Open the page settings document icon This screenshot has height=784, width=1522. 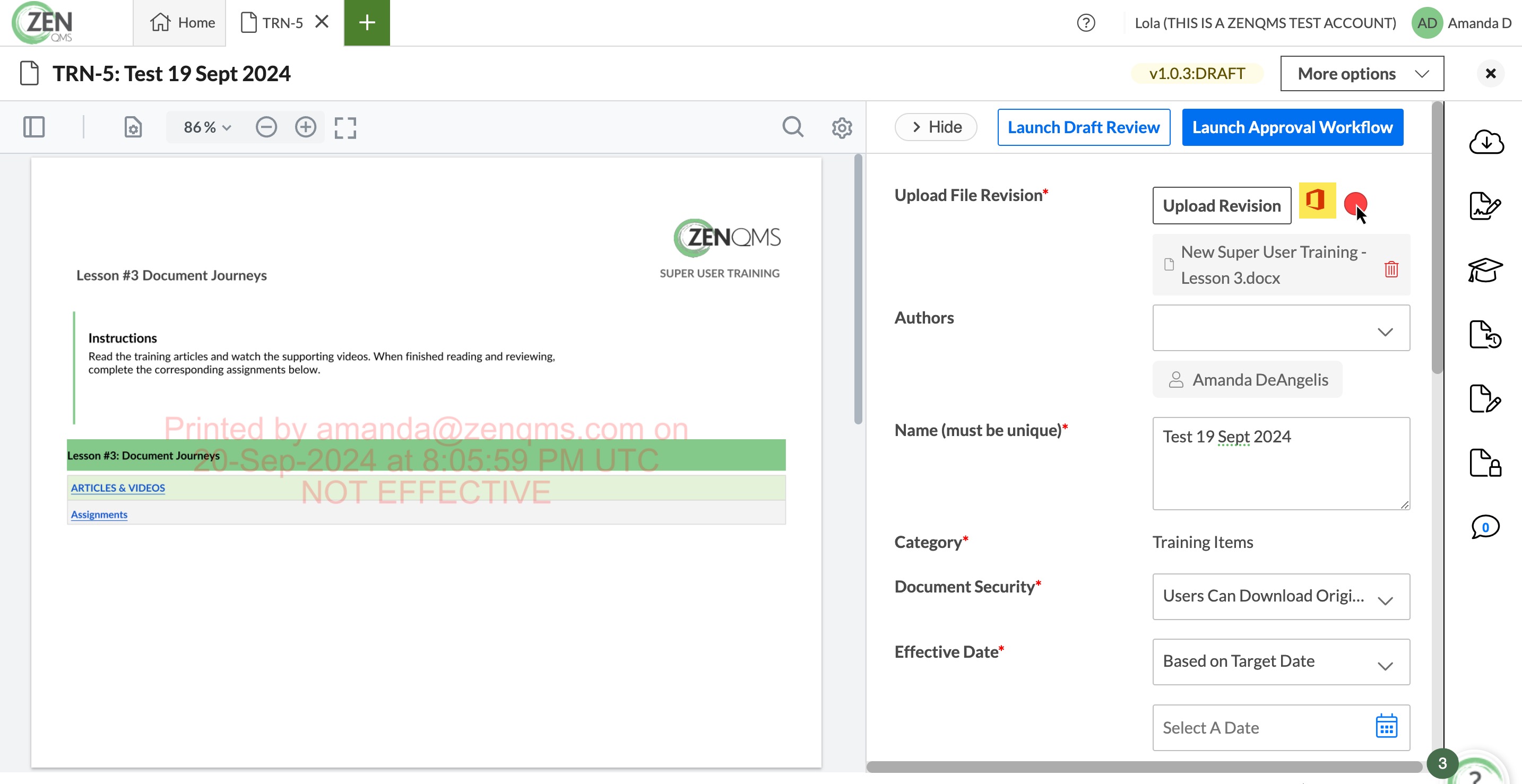[x=133, y=127]
